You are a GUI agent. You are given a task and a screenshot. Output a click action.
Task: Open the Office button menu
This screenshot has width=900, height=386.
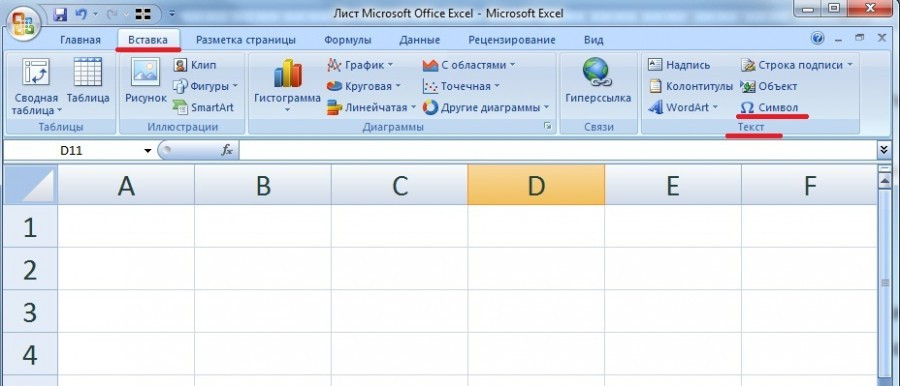coord(22,24)
